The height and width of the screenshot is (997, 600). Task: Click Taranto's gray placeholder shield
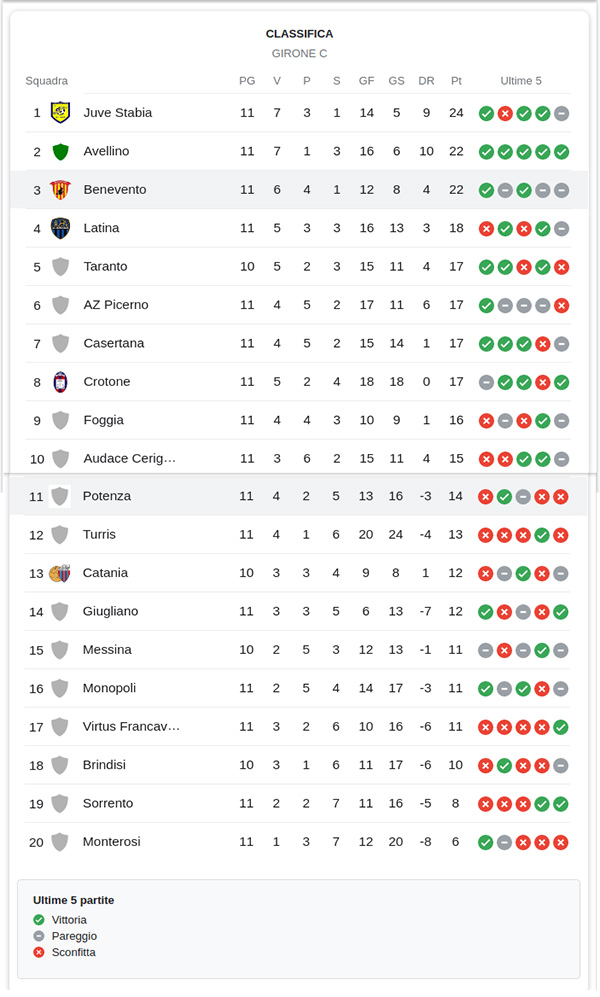pyautogui.click(x=60, y=266)
